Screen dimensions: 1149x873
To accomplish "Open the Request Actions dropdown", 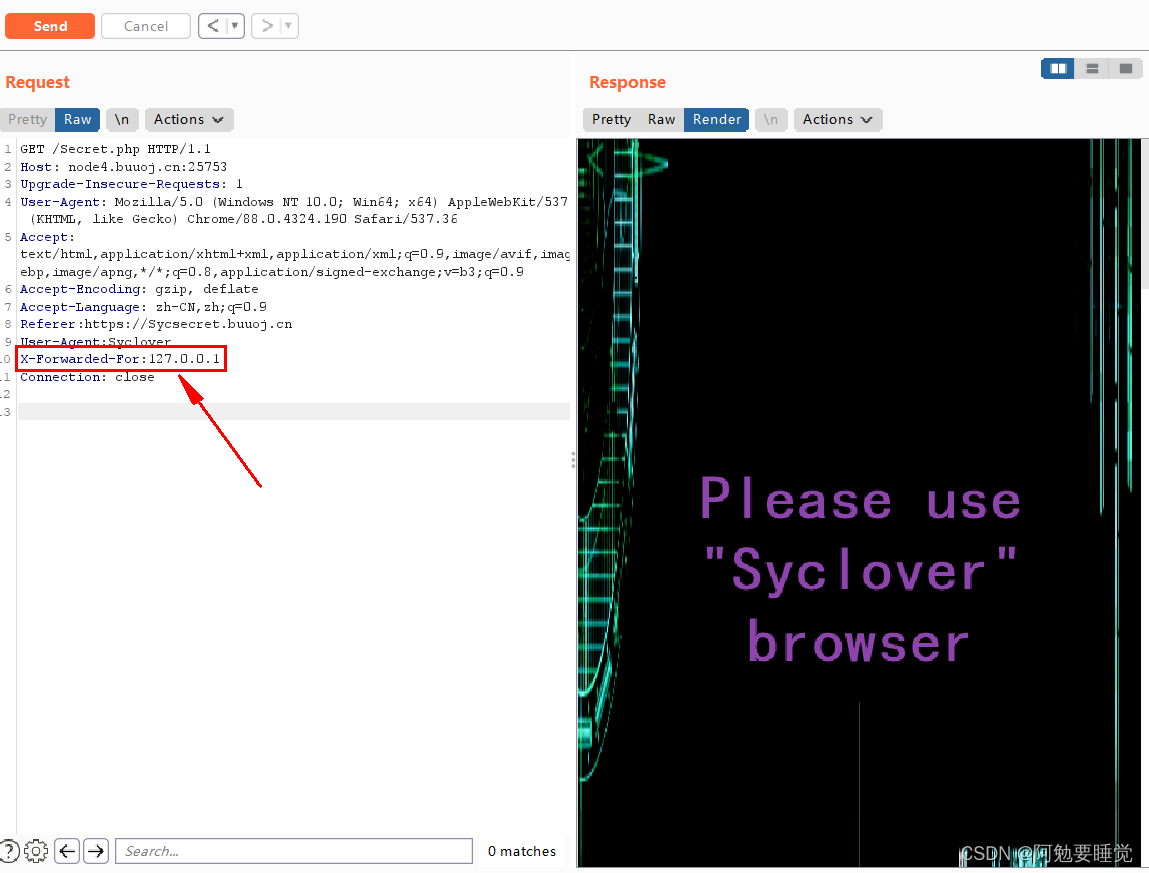I will (x=188, y=119).
